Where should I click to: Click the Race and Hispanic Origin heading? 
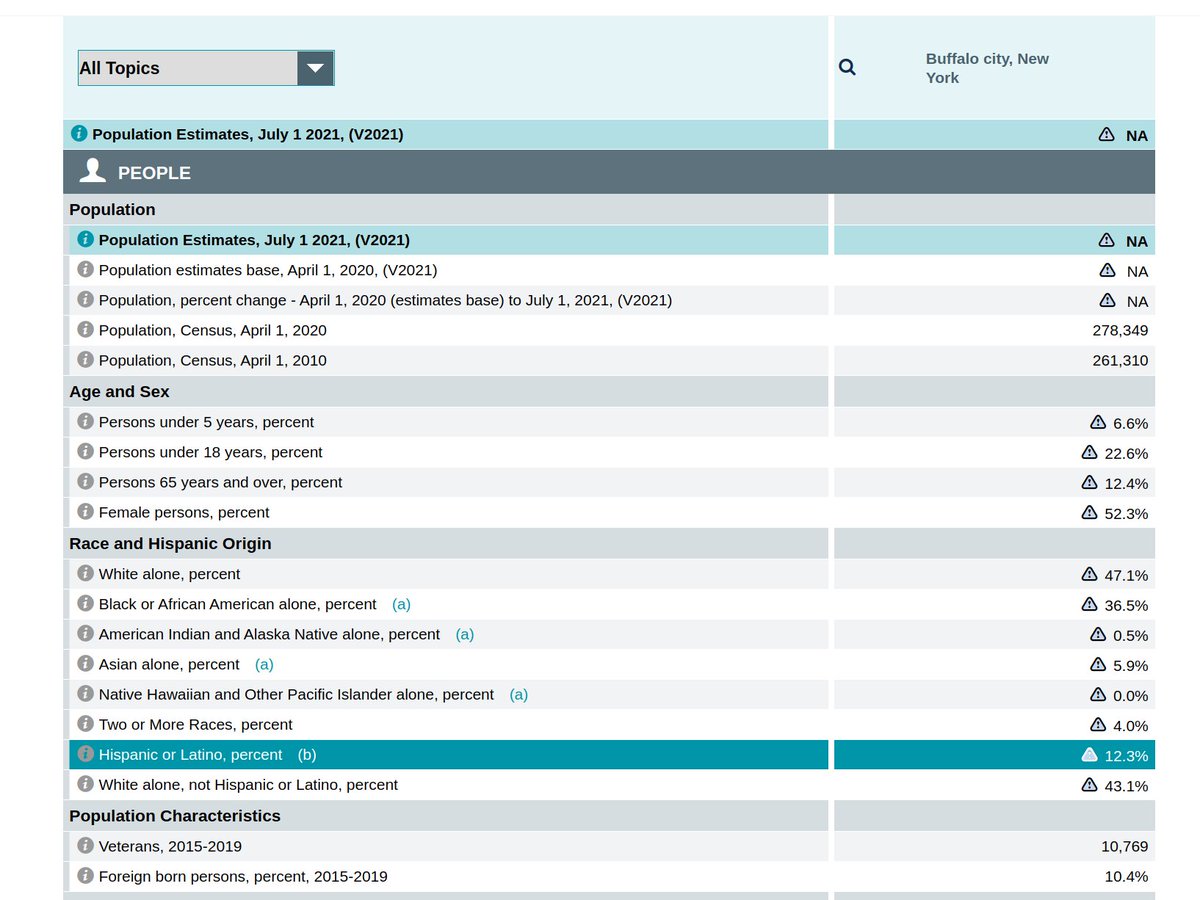pos(170,543)
